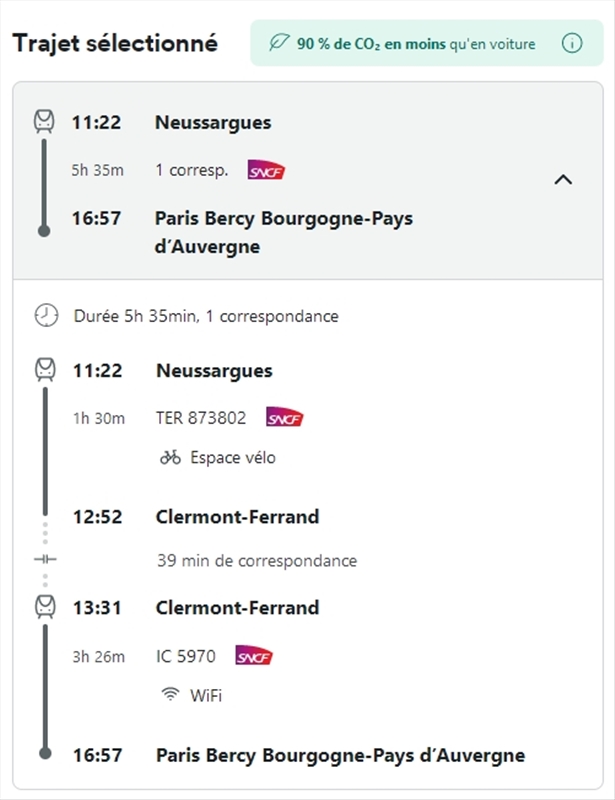This screenshot has height=800, width=615.
Task: Click the final Paris Bercy Bourgogne-Pays d'Auvergne stop
Action: [x=340, y=755]
